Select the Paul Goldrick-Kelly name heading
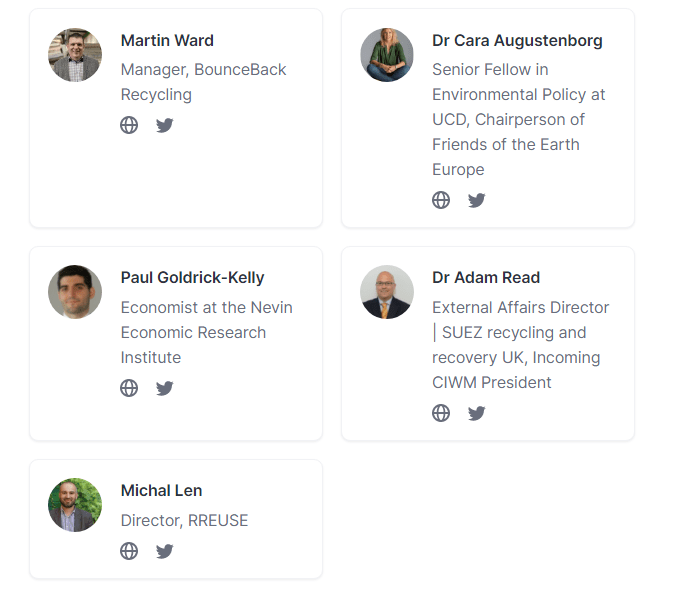This screenshot has height=598, width=680. click(x=192, y=277)
